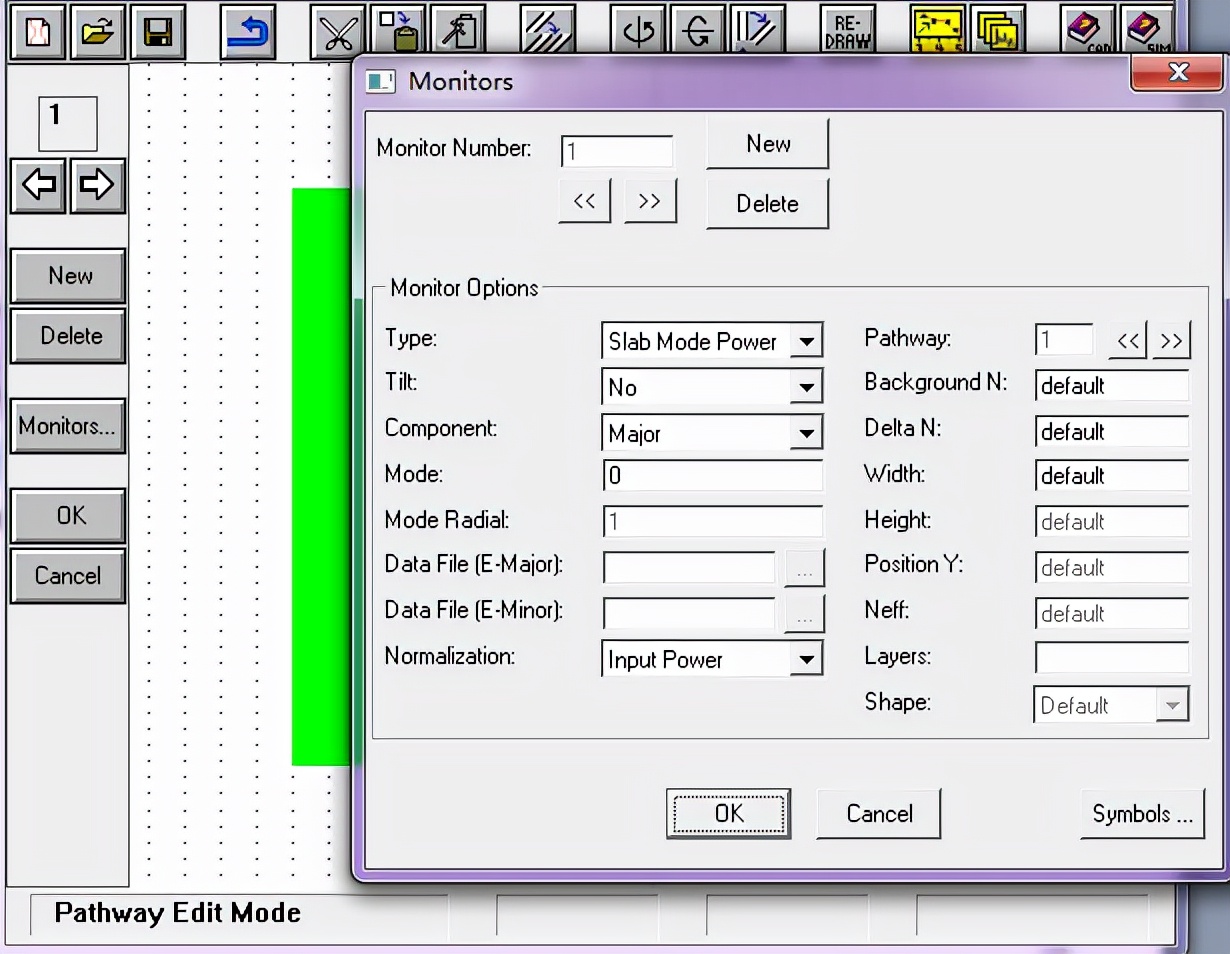1230x954 pixels.
Task: Open the Type dropdown showing Slab Mode Power
Action: 806,341
